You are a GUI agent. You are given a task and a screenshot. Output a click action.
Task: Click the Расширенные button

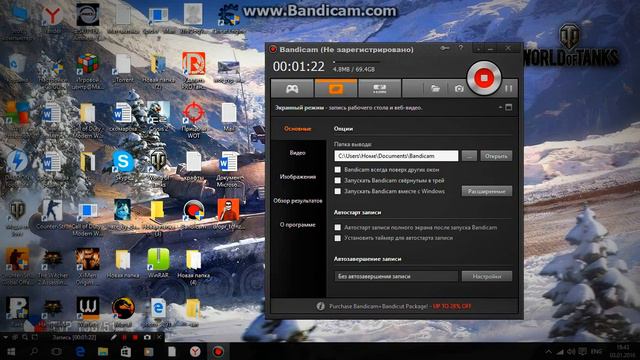click(487, 191)
